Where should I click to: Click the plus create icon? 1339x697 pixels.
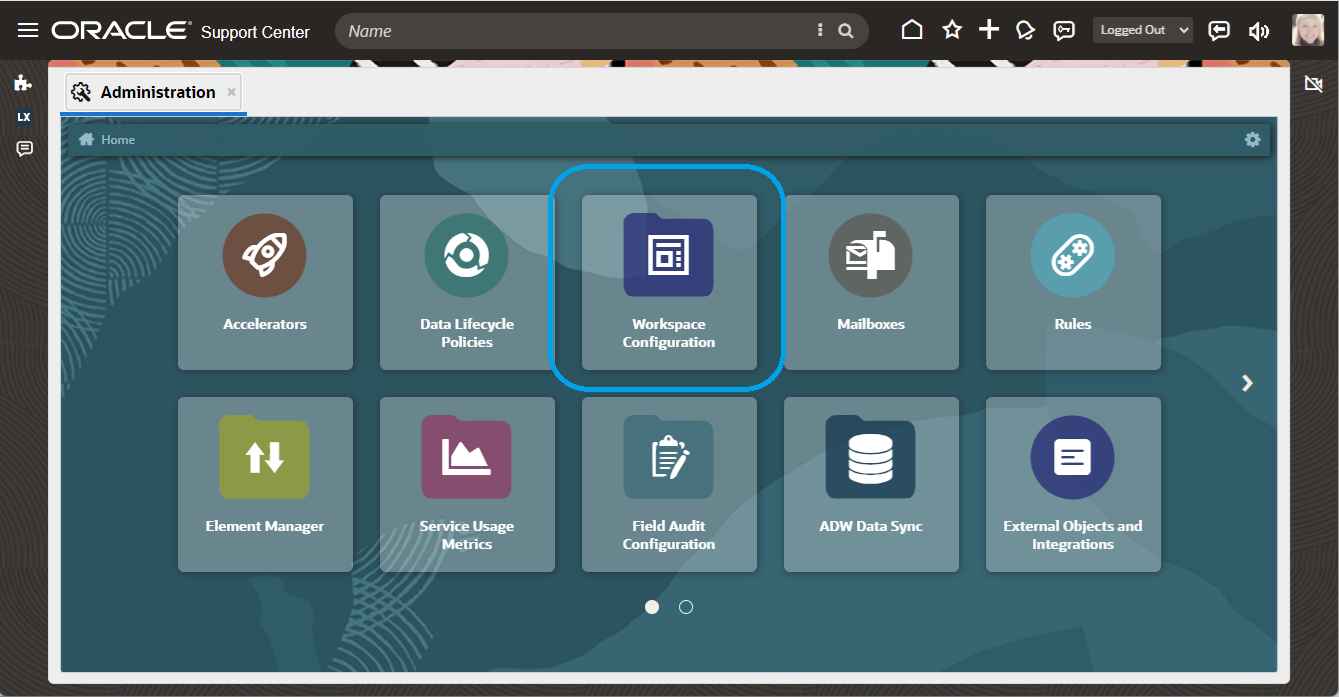tap(989, 30)
